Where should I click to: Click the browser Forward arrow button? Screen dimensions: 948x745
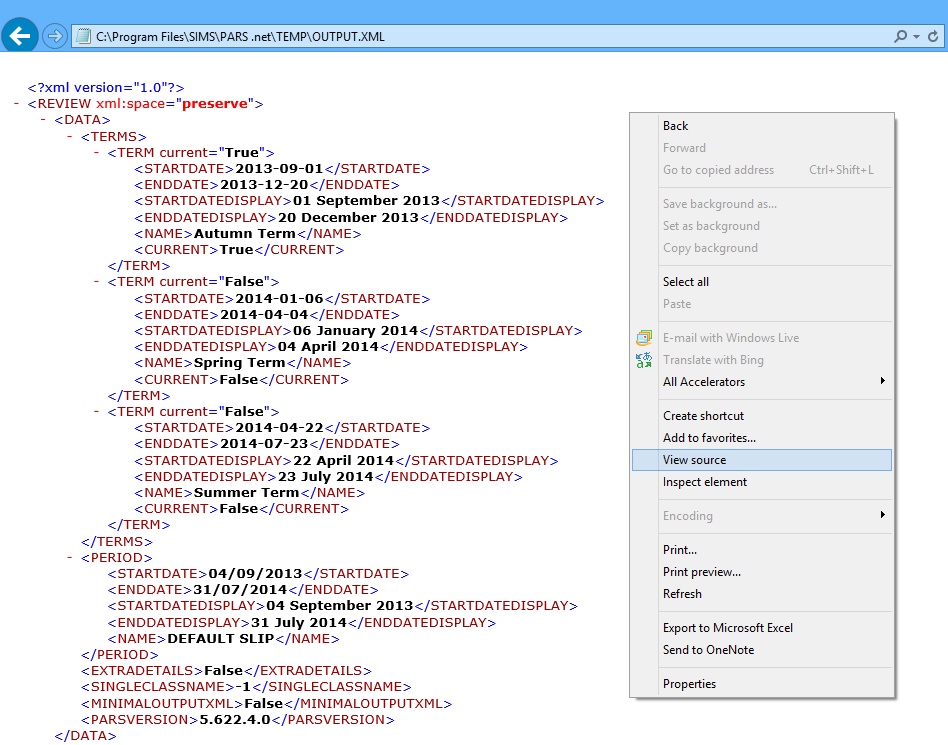click(55, 36)
